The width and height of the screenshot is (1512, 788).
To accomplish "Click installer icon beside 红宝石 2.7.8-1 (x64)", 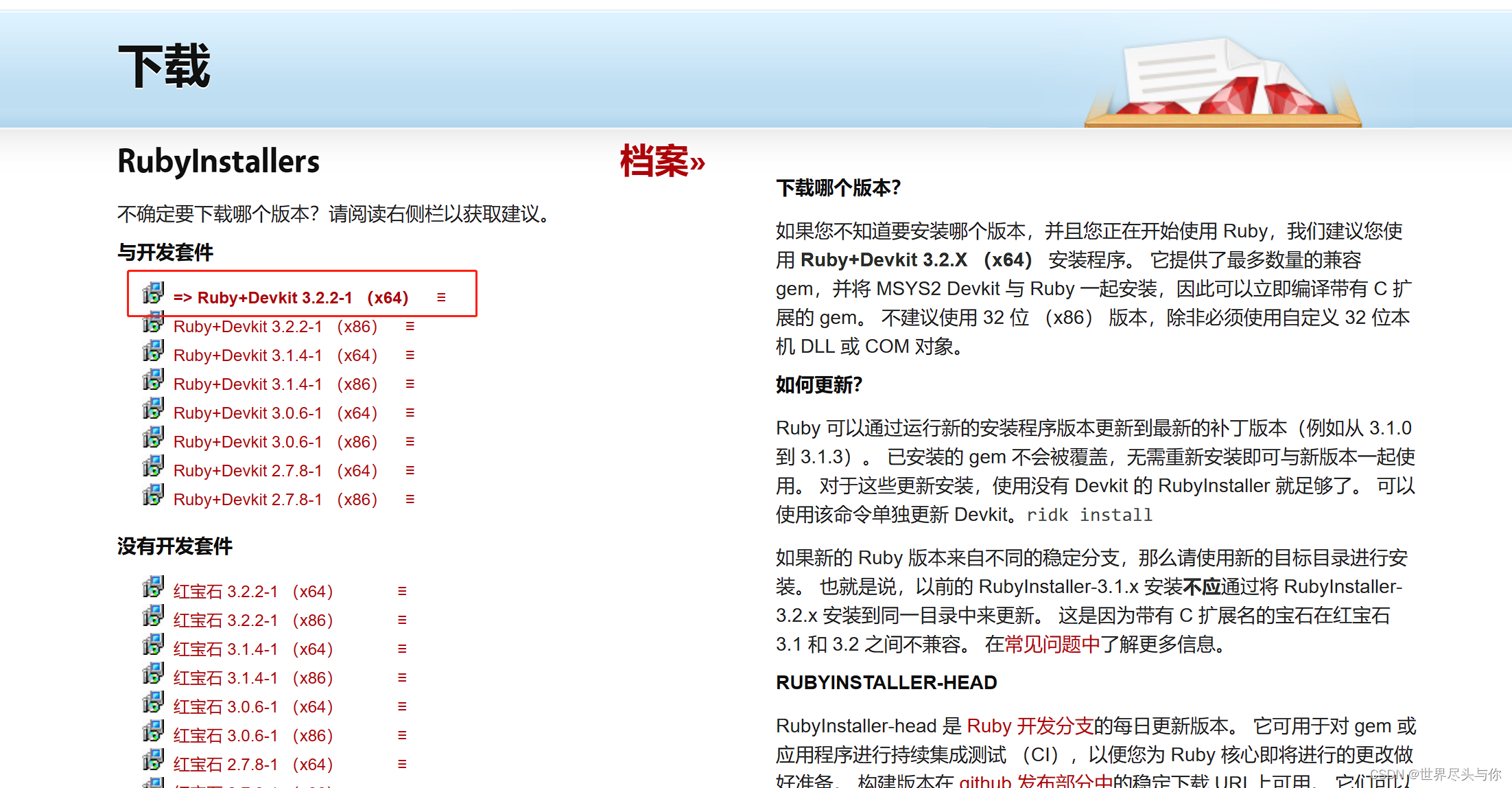I will pos(153,760).
